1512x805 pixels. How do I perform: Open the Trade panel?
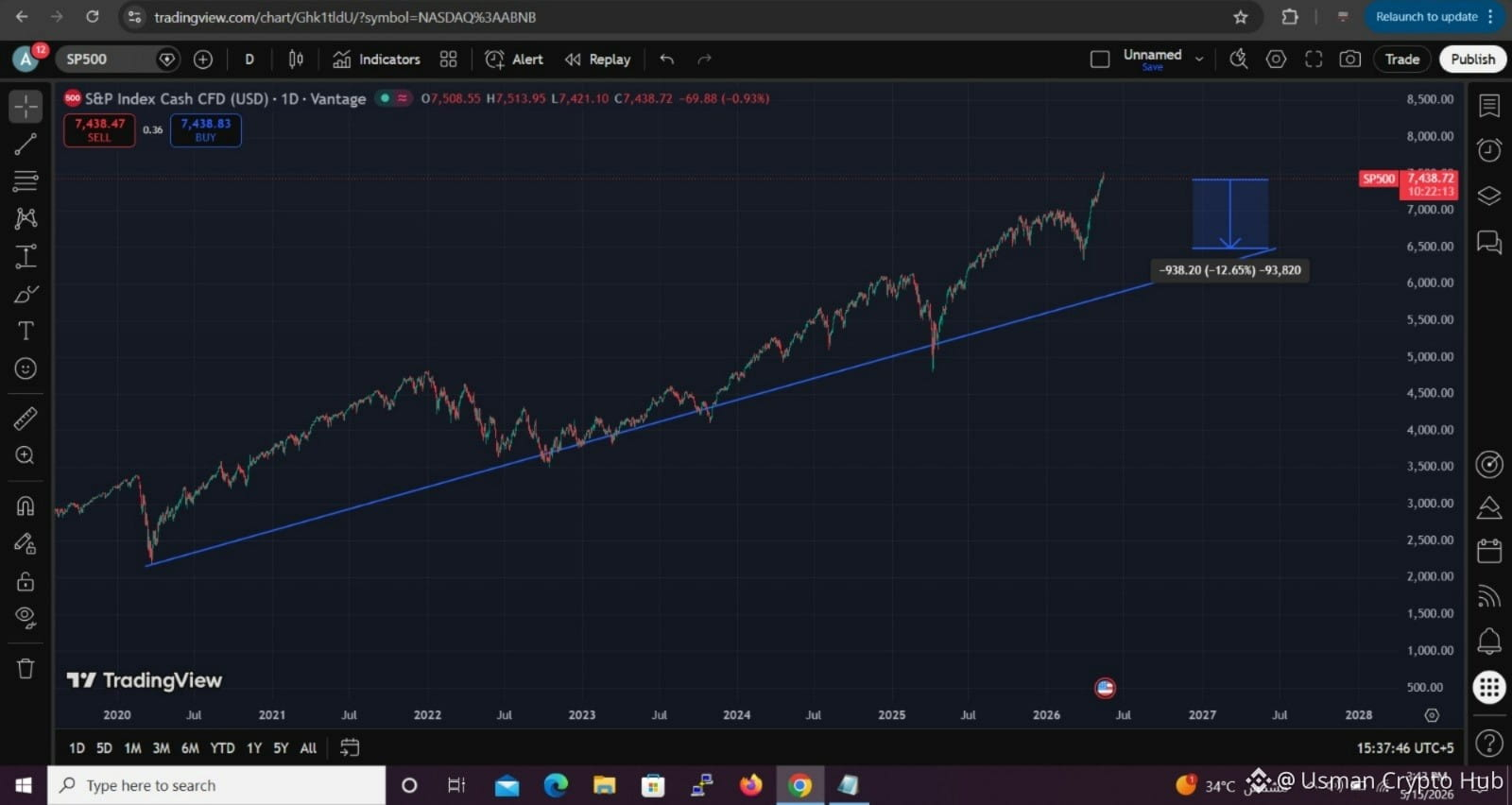coord(1402,59)
